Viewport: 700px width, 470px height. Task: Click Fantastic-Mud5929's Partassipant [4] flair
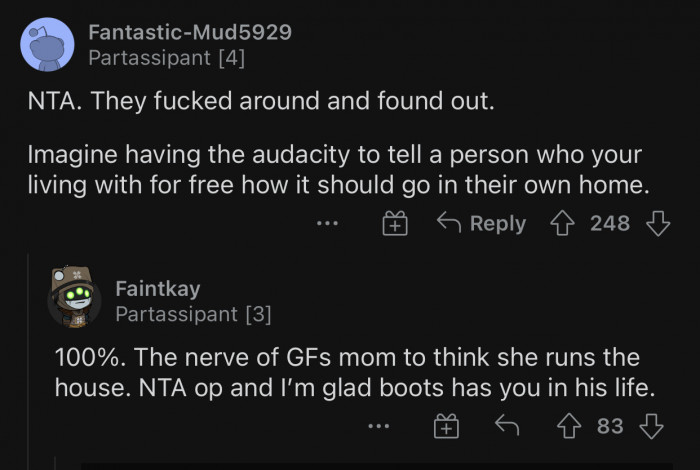tap(166, 58)
